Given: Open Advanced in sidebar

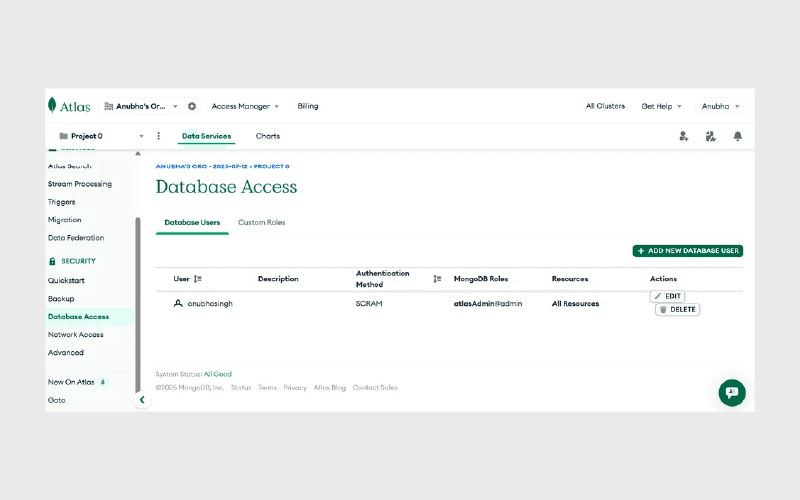Looking at the screenshot, I should [x=65, y=353].
